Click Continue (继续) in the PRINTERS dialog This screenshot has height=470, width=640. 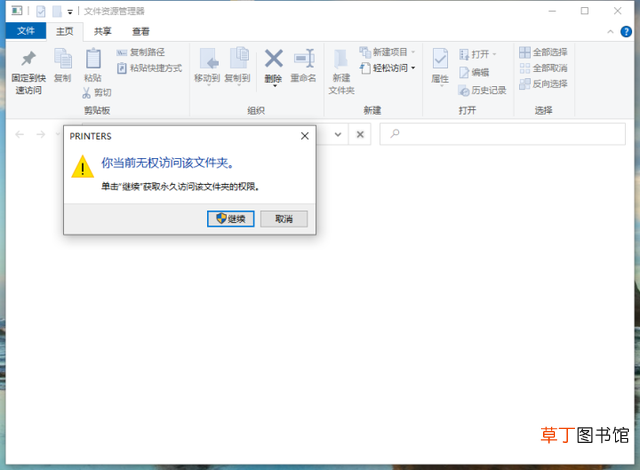pos(231,219)
